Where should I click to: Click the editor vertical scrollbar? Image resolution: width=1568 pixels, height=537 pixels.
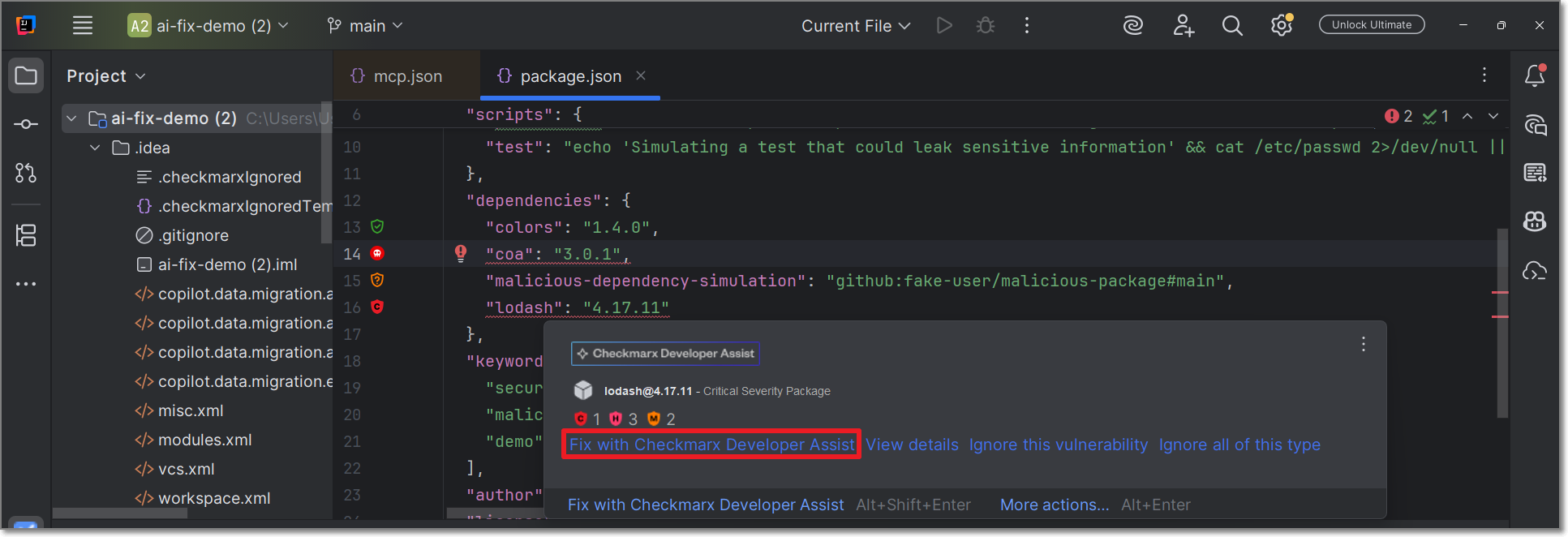1502,323
